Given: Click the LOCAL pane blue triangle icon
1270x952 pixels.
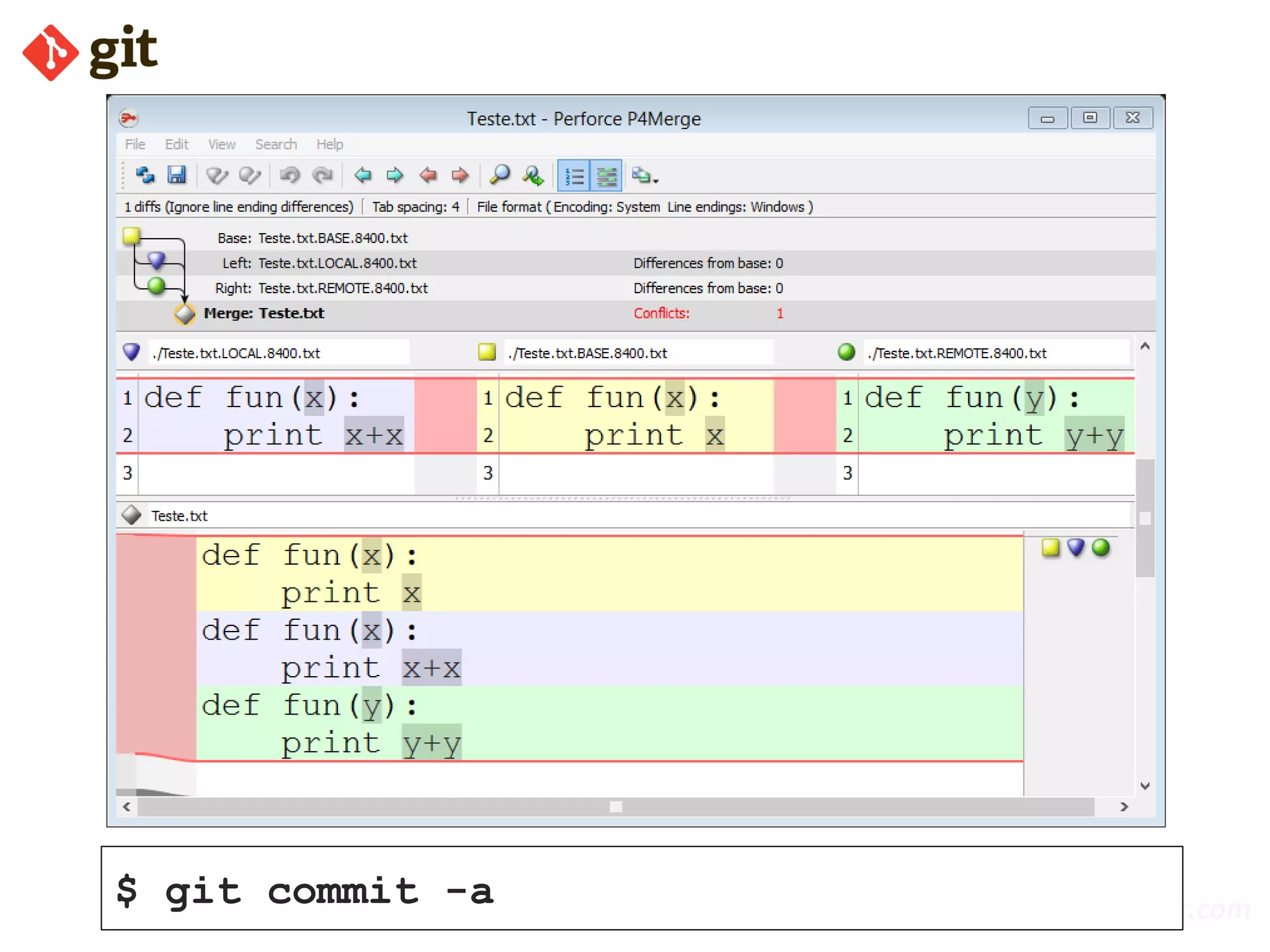Looking at the screenshot, I should coord(131,352).
